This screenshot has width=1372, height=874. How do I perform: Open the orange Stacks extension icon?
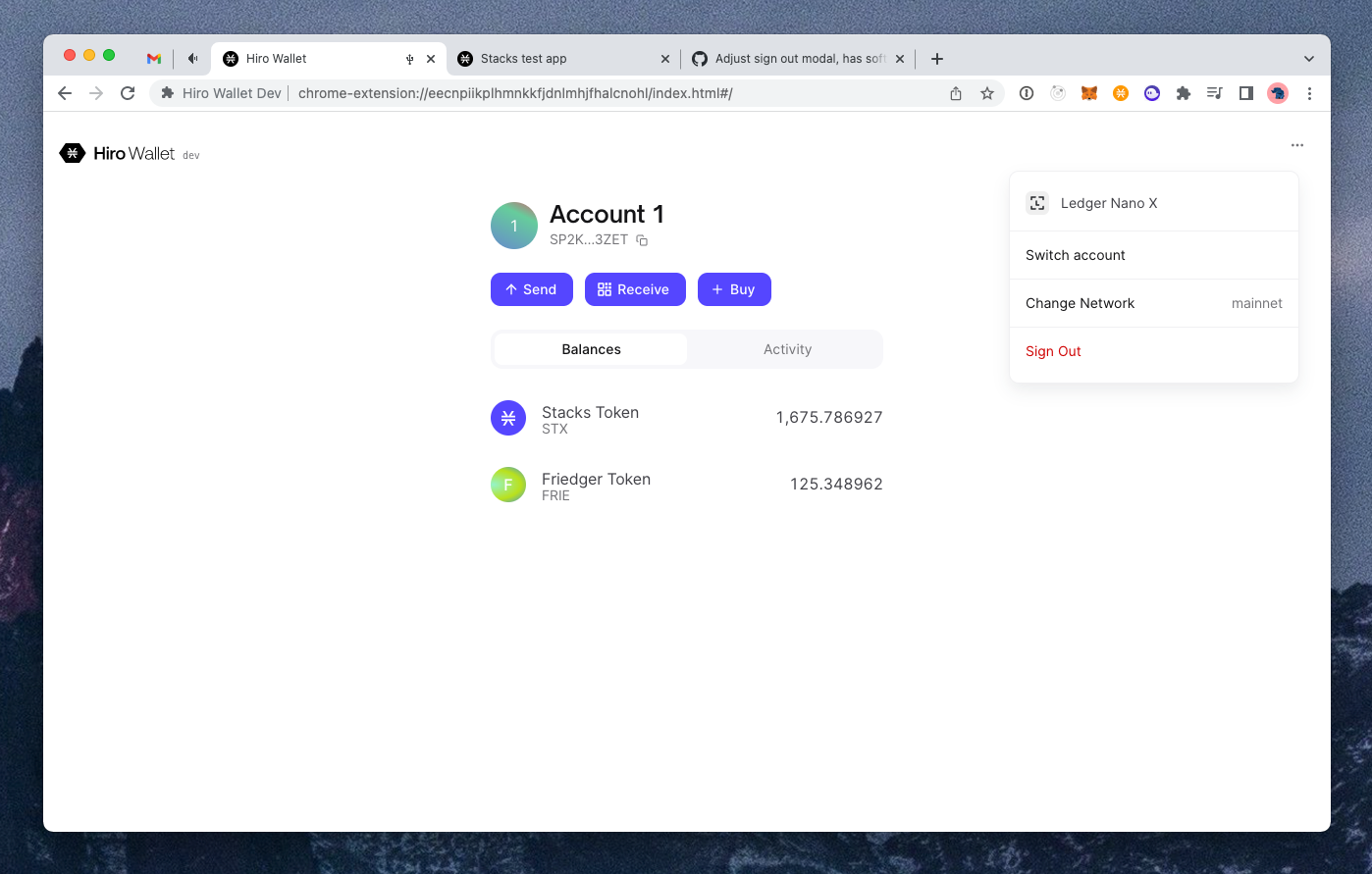(x=1120, y=92)
